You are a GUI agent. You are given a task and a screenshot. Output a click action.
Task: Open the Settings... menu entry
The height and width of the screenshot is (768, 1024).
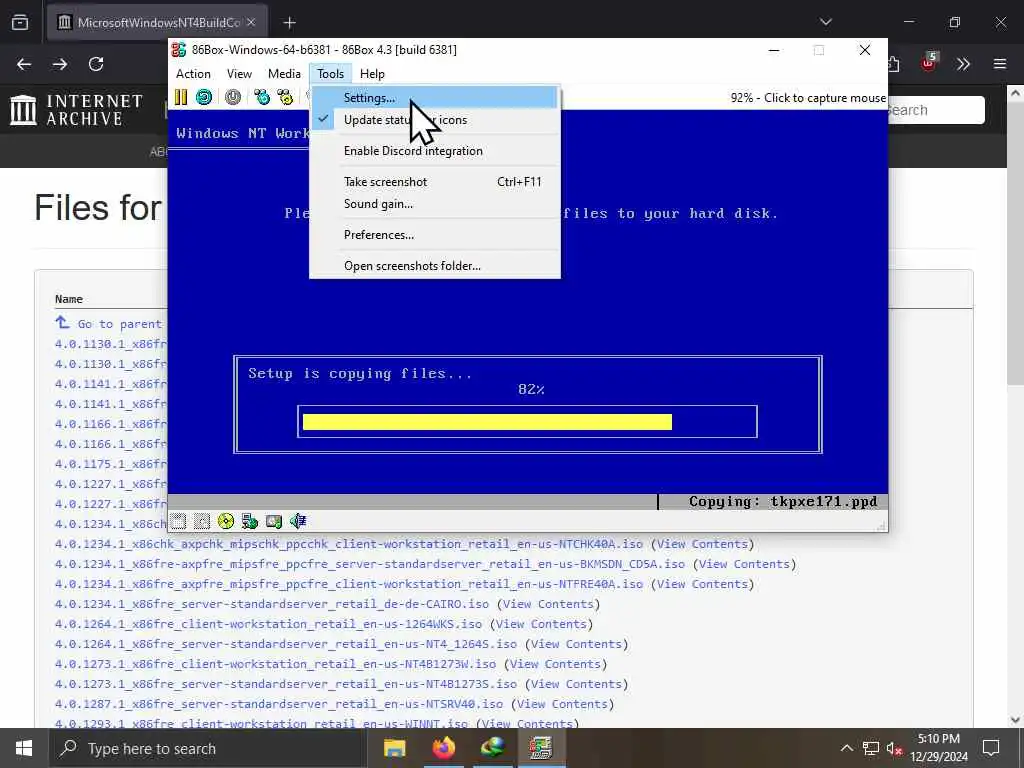[x=435, y=97]
